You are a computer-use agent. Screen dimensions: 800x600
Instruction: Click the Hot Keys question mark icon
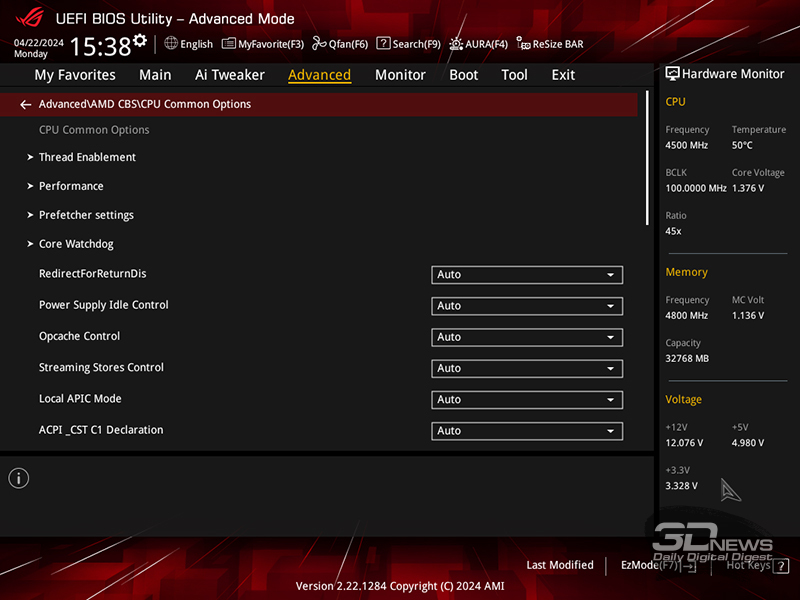[781, 566]
